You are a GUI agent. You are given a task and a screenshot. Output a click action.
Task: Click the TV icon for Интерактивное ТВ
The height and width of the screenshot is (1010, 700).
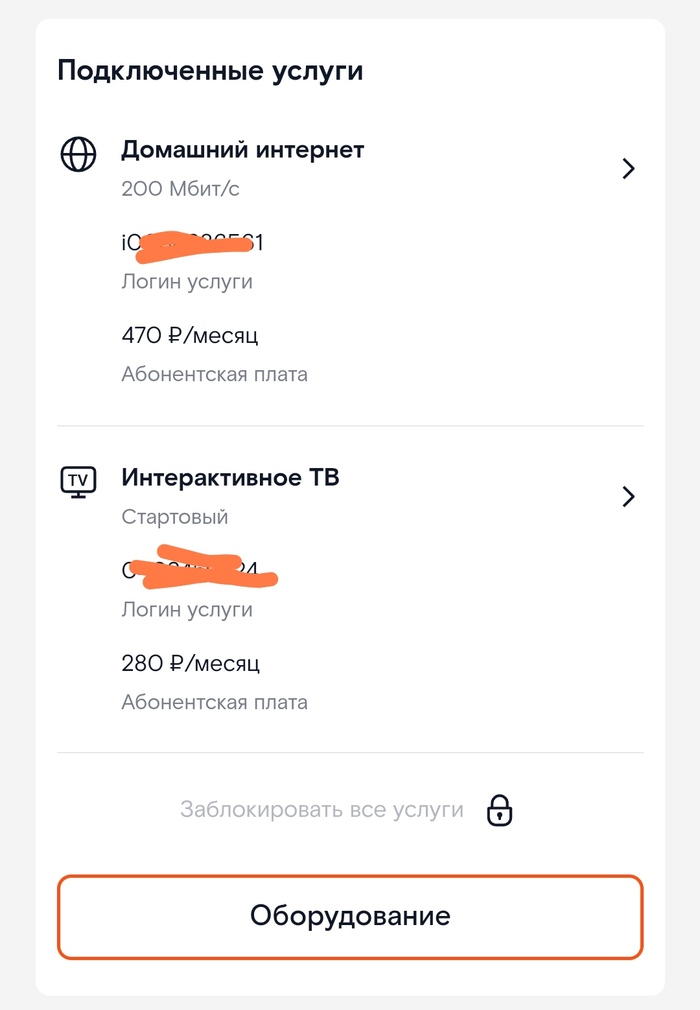(79, 482)
